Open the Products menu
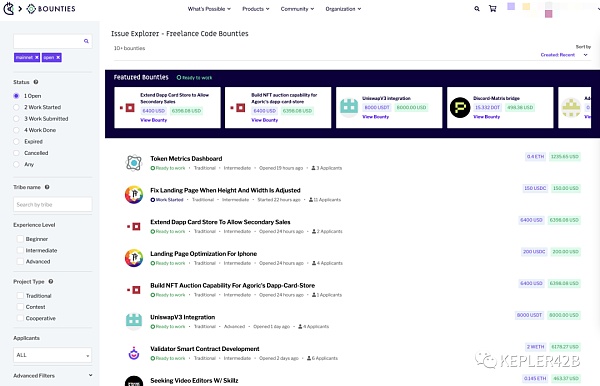The width and height of the screenshot is (600, 386). pos(256,9)
